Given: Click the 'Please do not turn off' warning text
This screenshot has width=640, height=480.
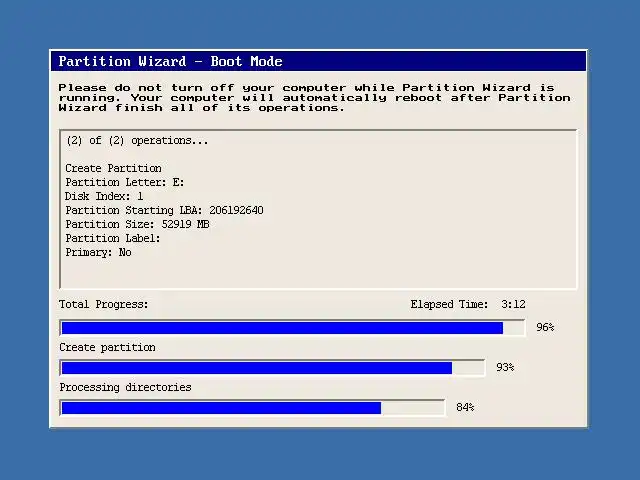Looking at the screenshot, I should (314, 98).
